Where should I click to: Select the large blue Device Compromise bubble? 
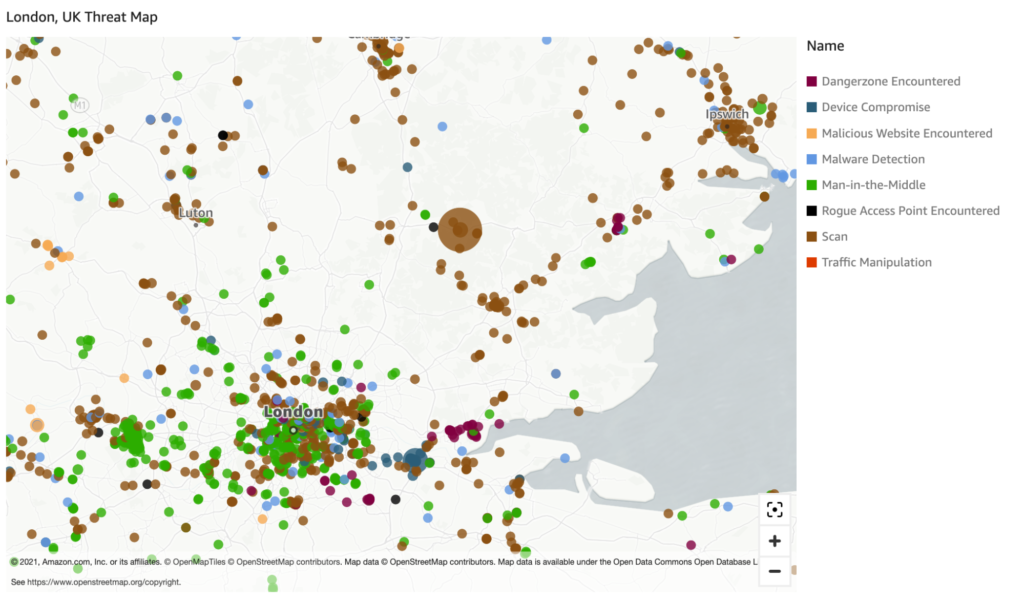click(x=415, y=459)
